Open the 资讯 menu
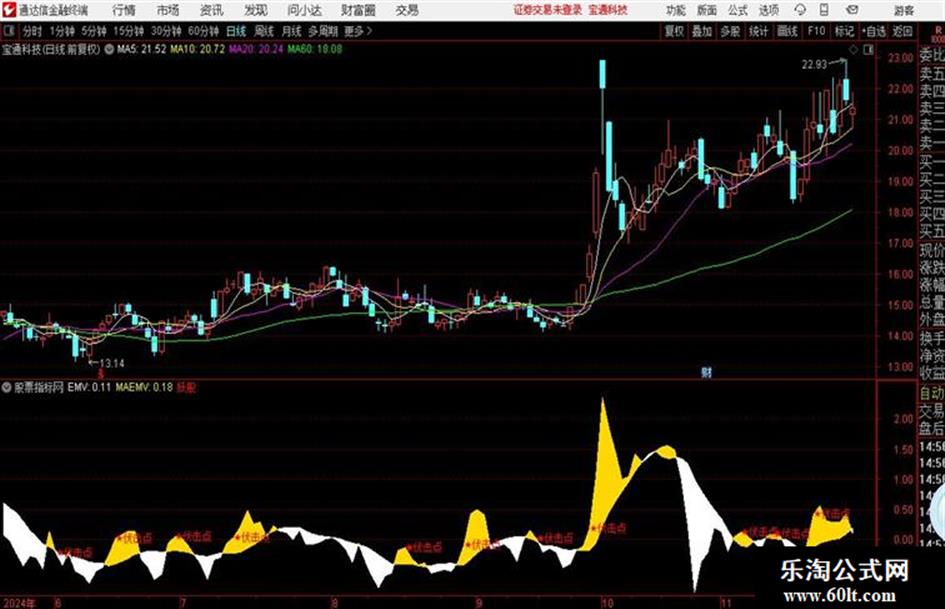This screenshot has height=609, width=945. point(211,10)
